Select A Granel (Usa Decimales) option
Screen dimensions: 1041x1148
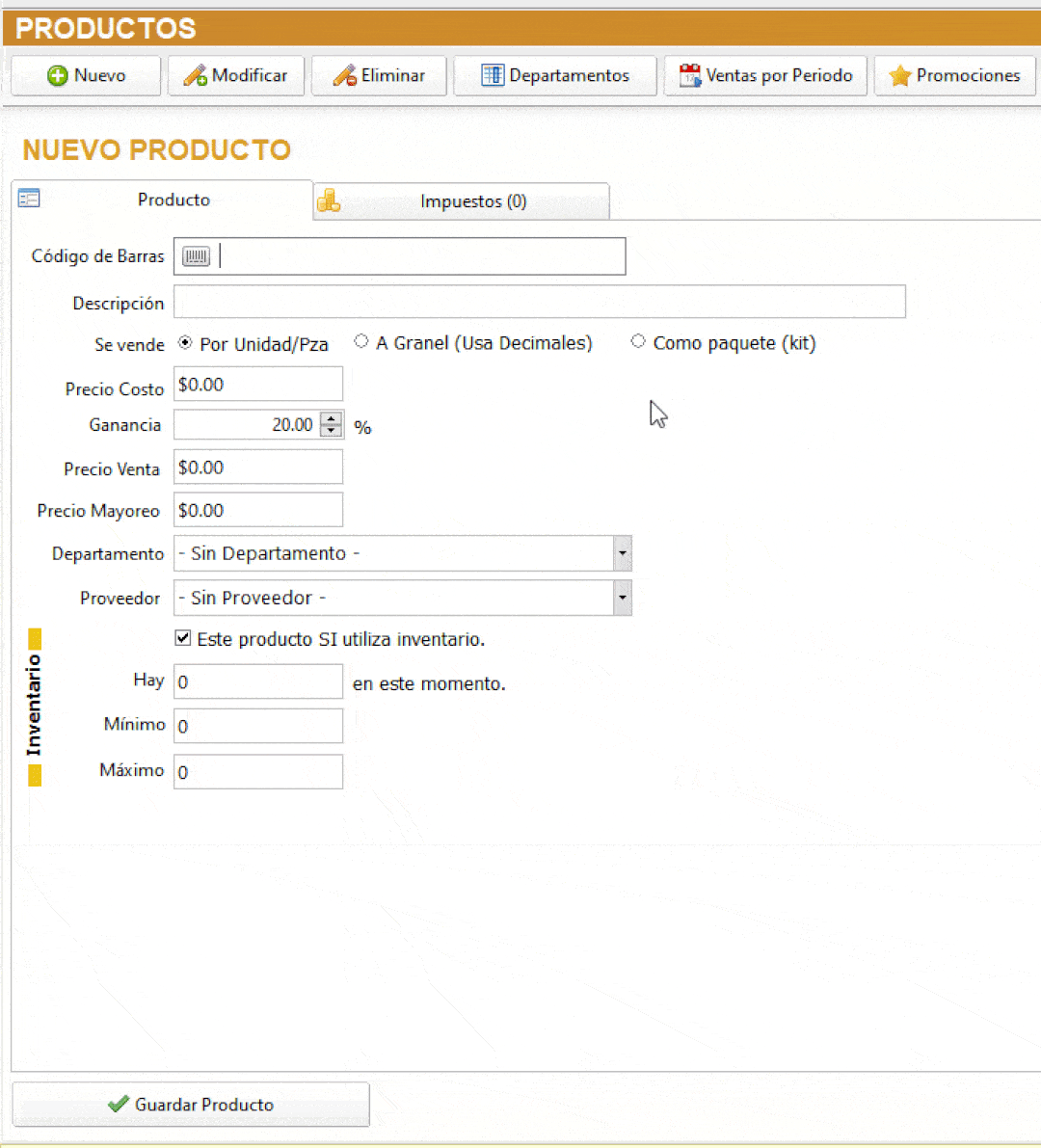pyautogui.click(x=361, y=341)
